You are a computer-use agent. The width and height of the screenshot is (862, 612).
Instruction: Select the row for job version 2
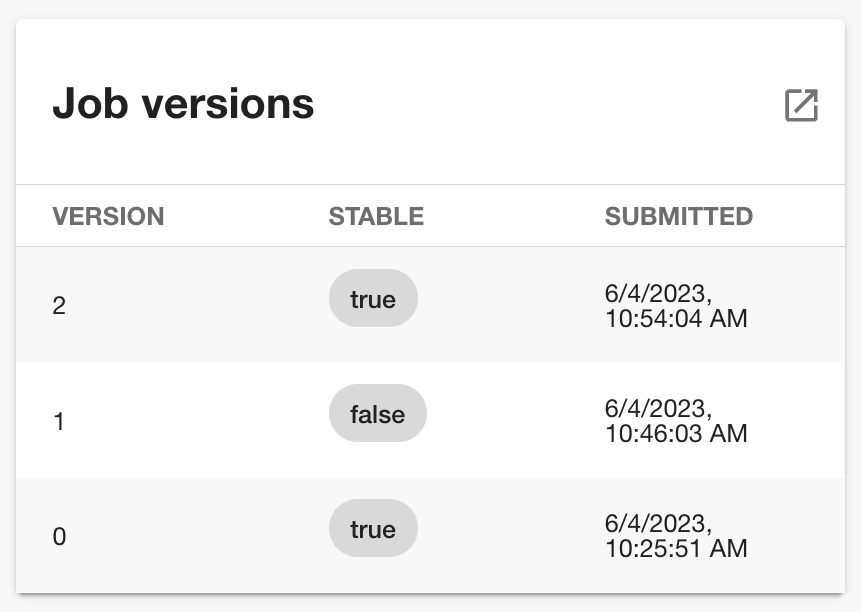click(x=430, y=305)
